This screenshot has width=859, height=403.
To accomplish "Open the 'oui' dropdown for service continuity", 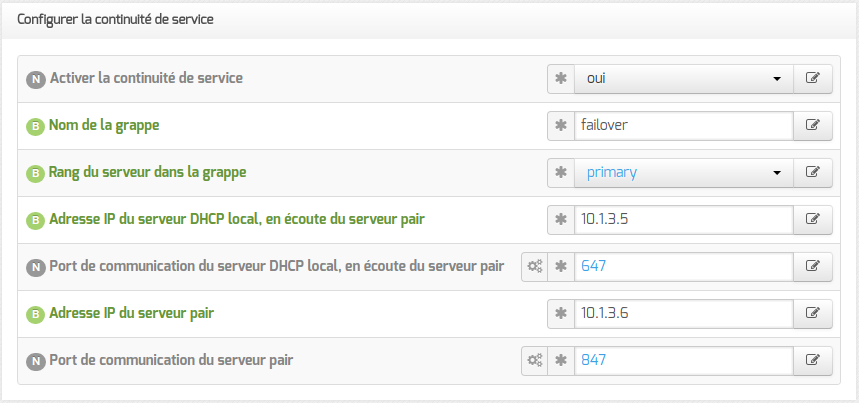I will [x=684, y=79].
